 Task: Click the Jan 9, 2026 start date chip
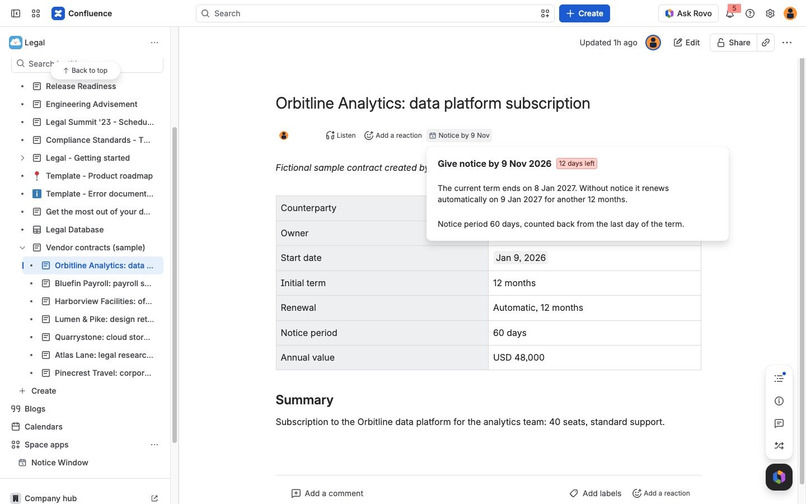520,258
